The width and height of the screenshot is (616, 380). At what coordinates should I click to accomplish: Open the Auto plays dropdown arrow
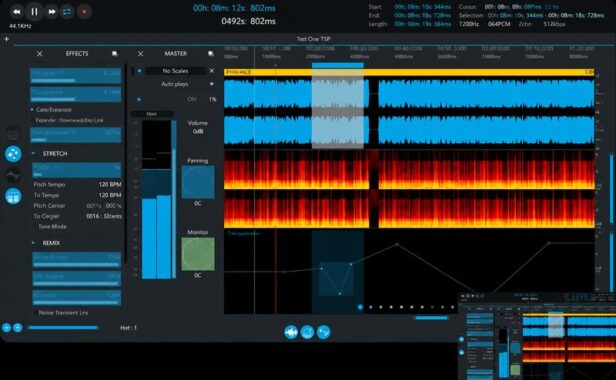(x=212, y=84)
